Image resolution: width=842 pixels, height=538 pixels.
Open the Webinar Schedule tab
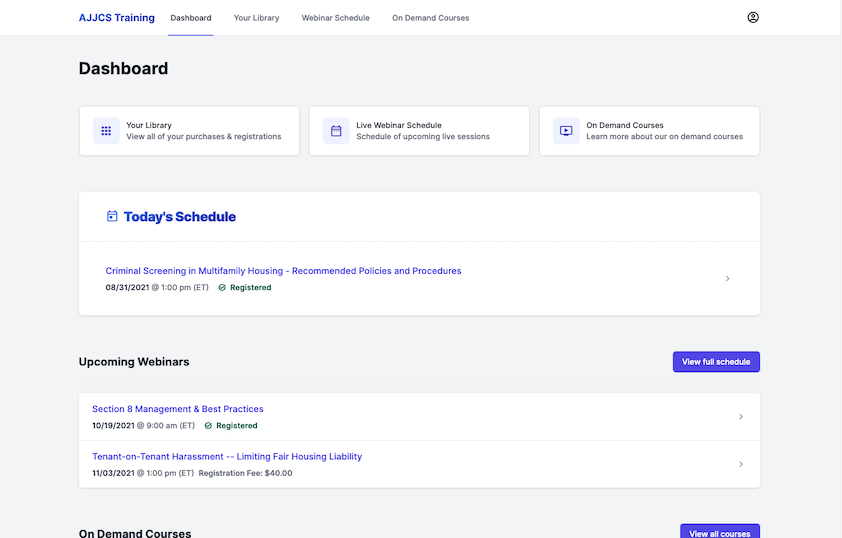click(x=335, y=18)
